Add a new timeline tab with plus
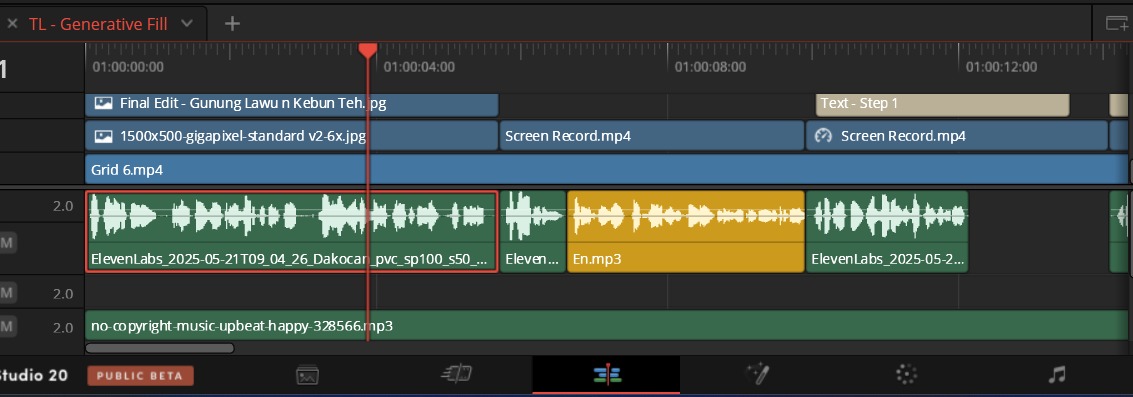Image resolution: width=1133 pixels, height=397 pixels. [x=232, y=24]
